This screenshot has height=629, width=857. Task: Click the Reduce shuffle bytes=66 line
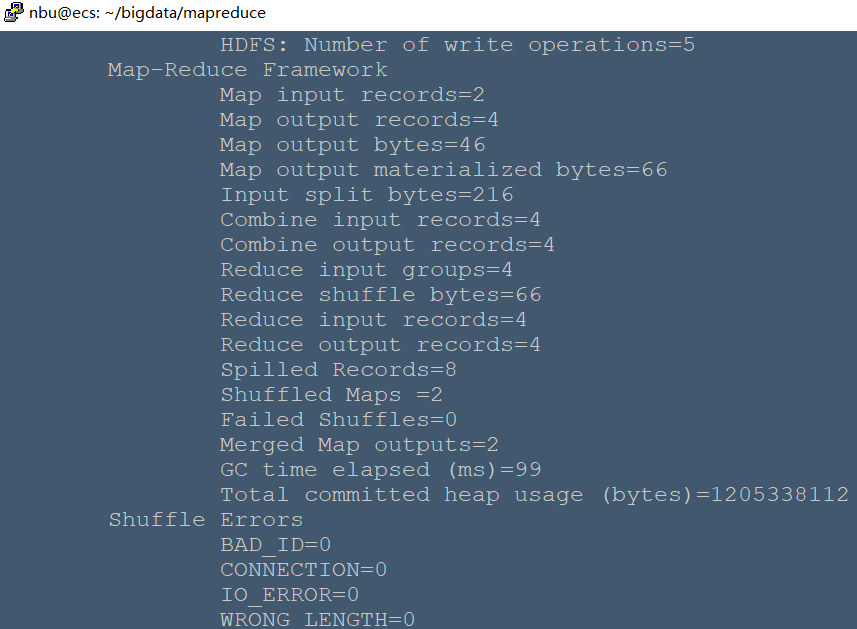(380, 295)
